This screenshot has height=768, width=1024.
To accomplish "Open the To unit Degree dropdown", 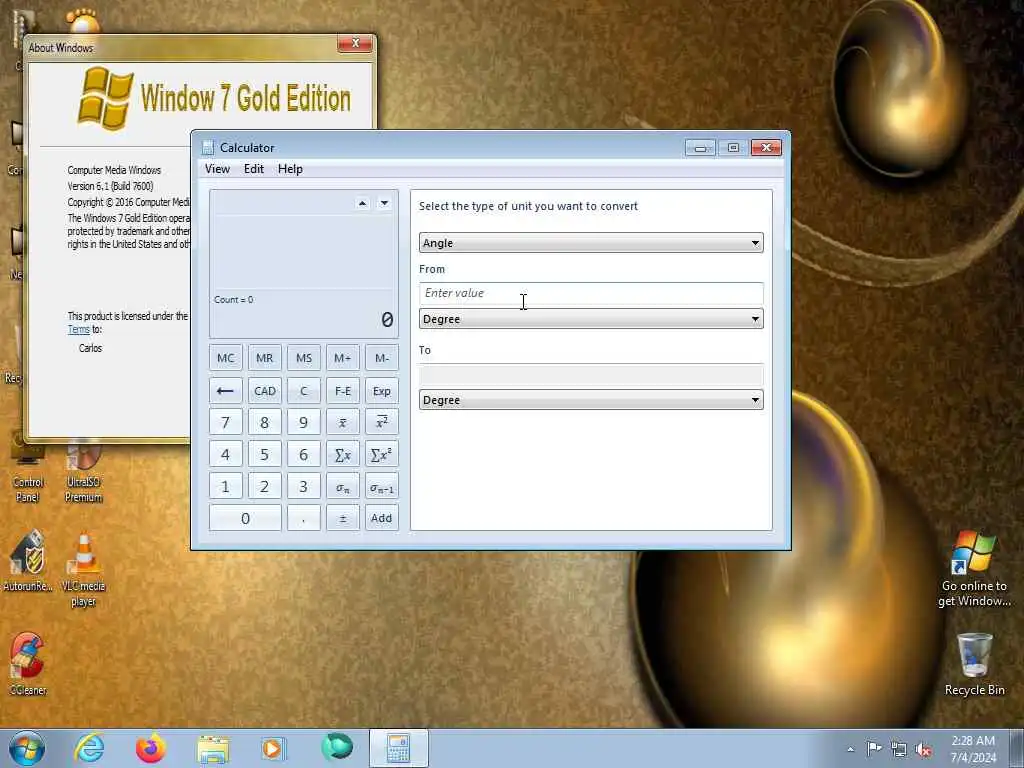I will (x=591, y=400).
